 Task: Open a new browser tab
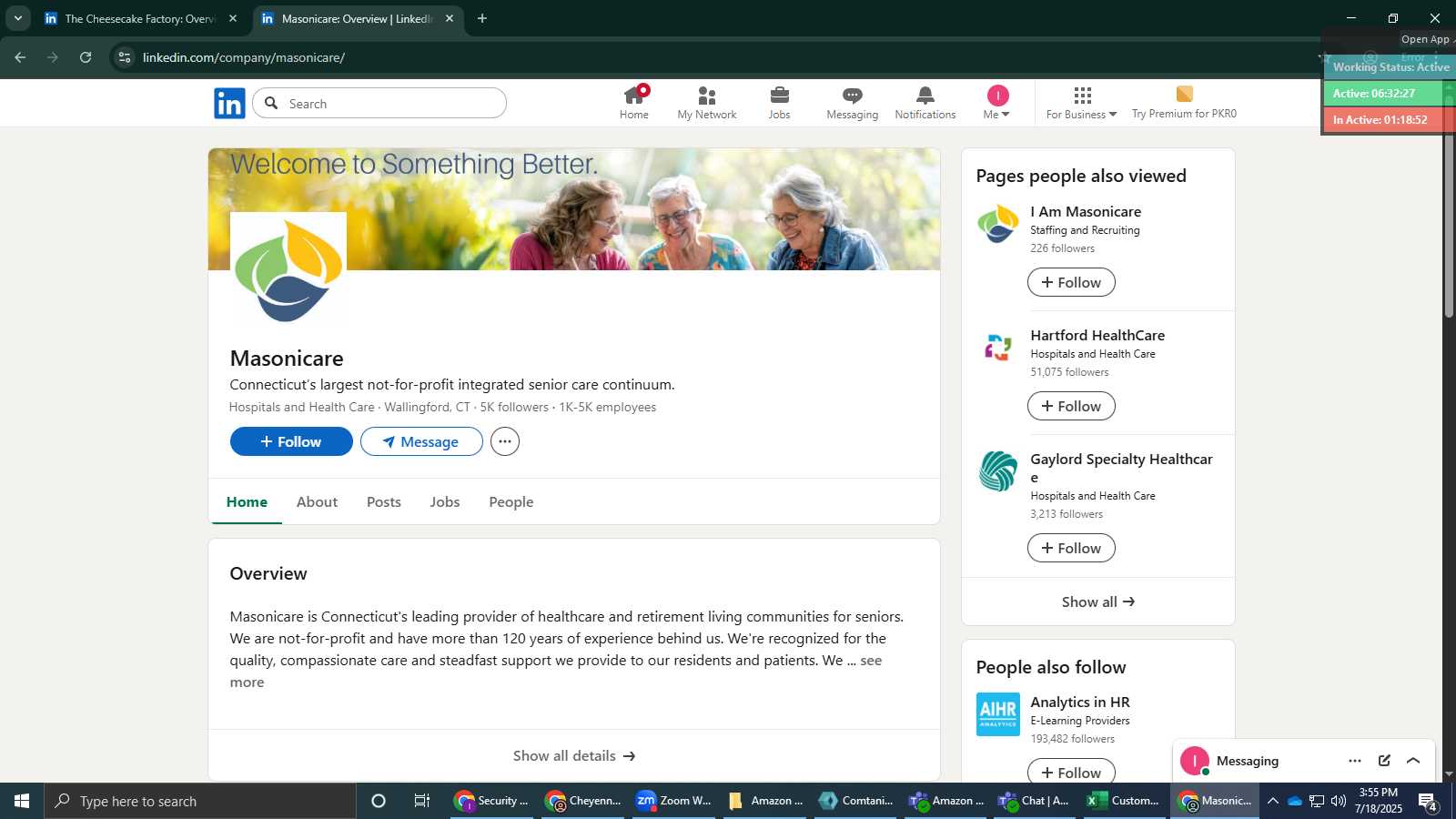click(482, 18)
